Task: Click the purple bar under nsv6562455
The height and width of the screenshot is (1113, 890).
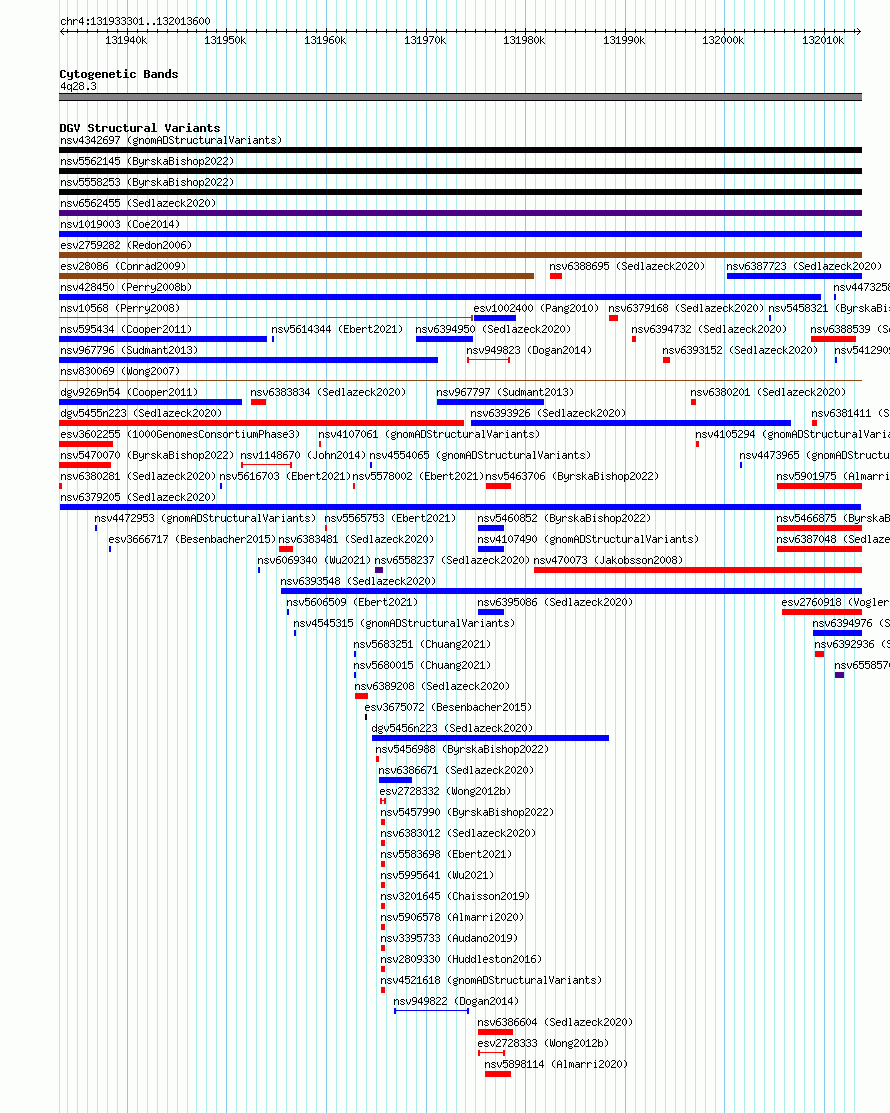Action: pos(461,213)
